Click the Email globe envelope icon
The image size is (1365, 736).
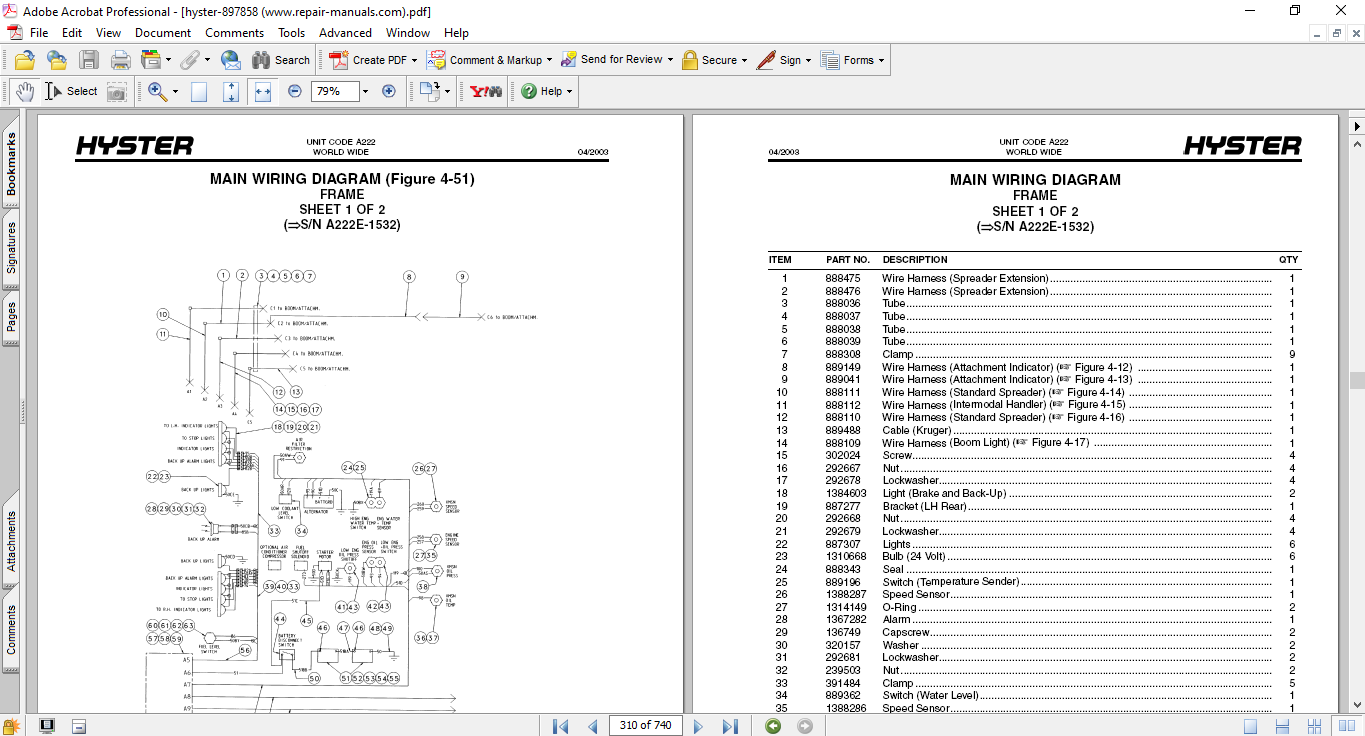click(231, 60)
